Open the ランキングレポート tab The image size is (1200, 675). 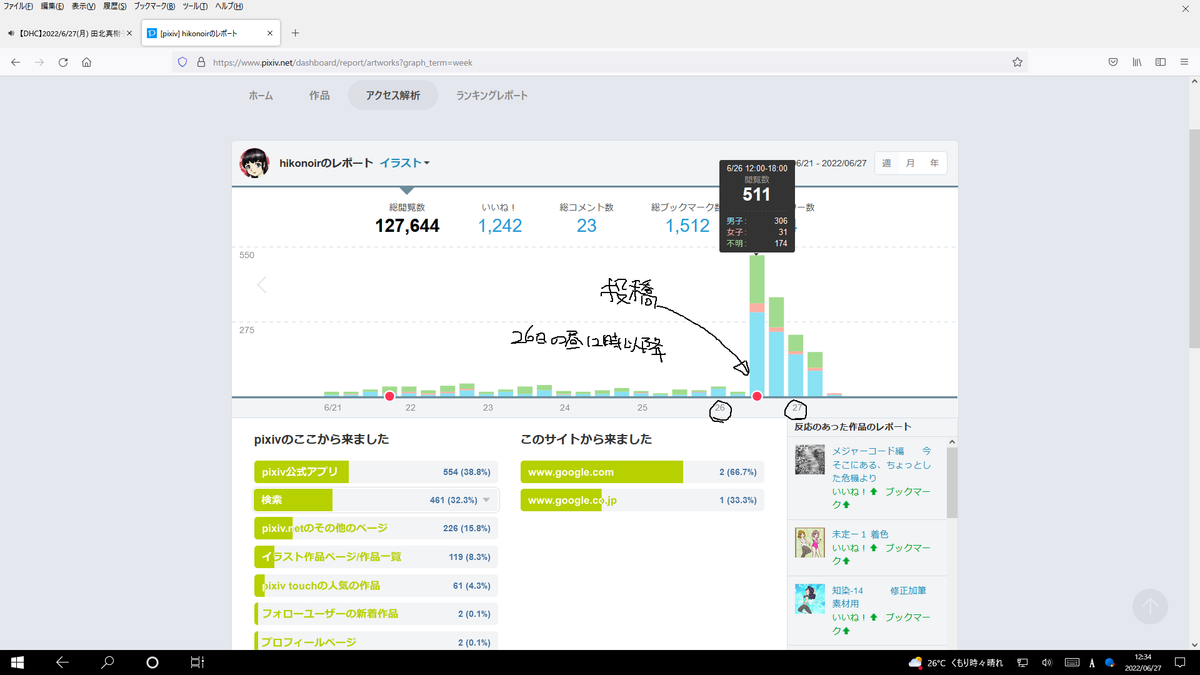tap(491, 96)
